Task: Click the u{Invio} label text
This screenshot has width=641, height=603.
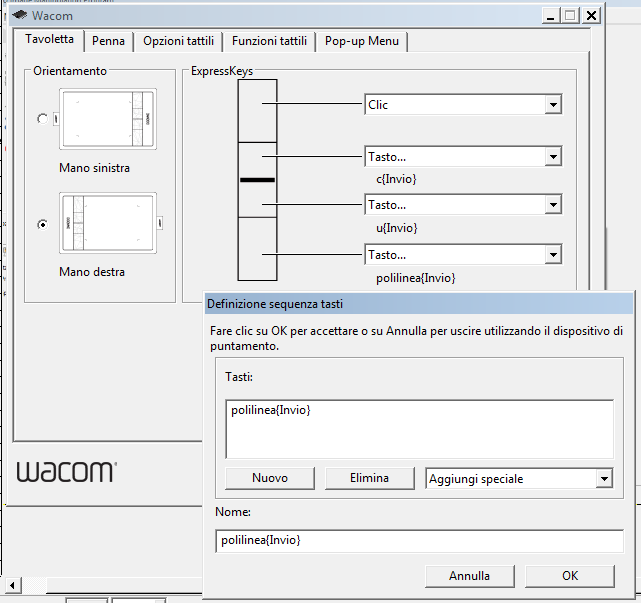Action: pos(397,228)
